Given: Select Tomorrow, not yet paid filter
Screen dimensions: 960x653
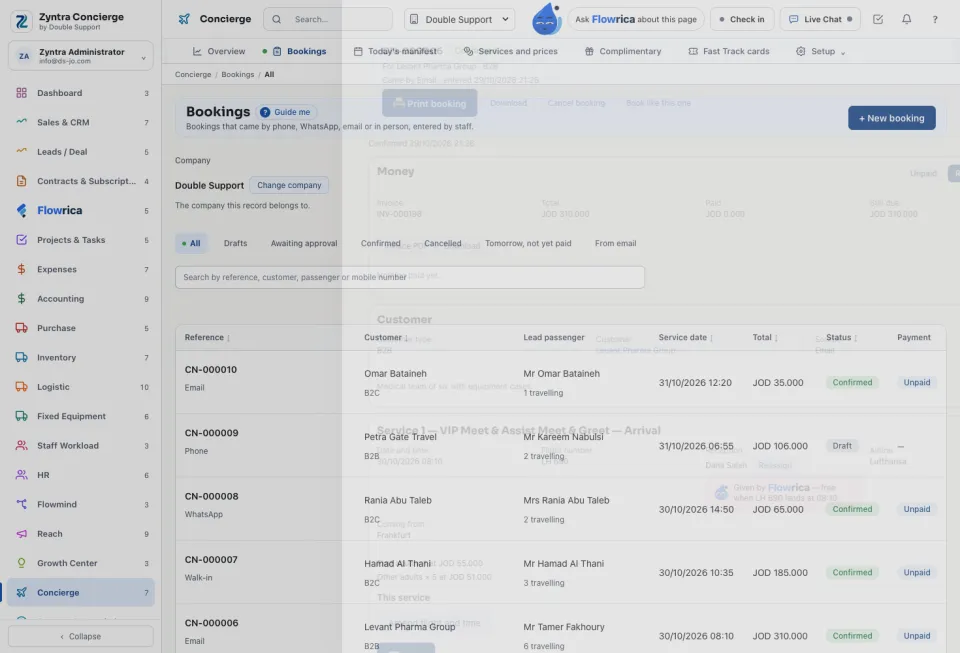Looking at the screenshot, I should [x=528, y=243].
